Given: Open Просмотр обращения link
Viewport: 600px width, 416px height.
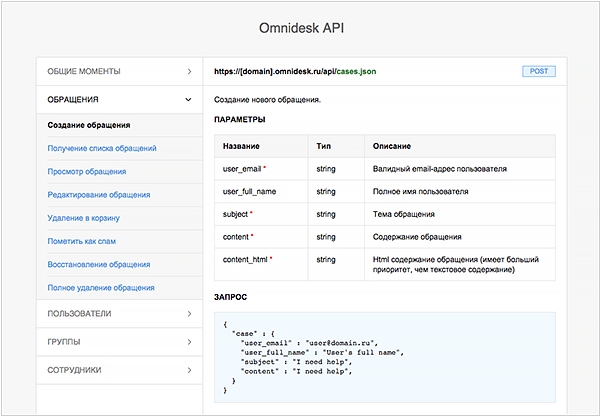Looking at the screenshot, I should point(87,171).
